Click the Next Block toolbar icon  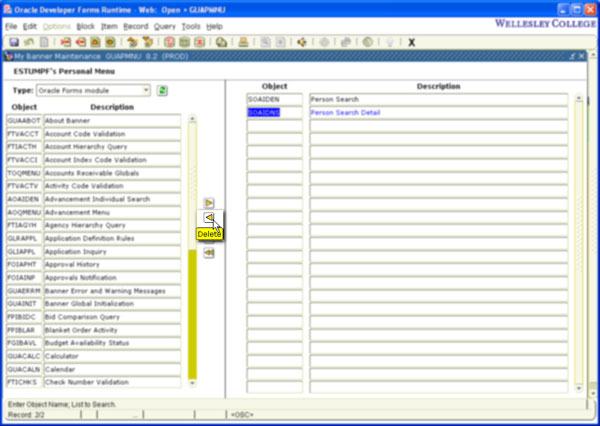click(147, 42)
